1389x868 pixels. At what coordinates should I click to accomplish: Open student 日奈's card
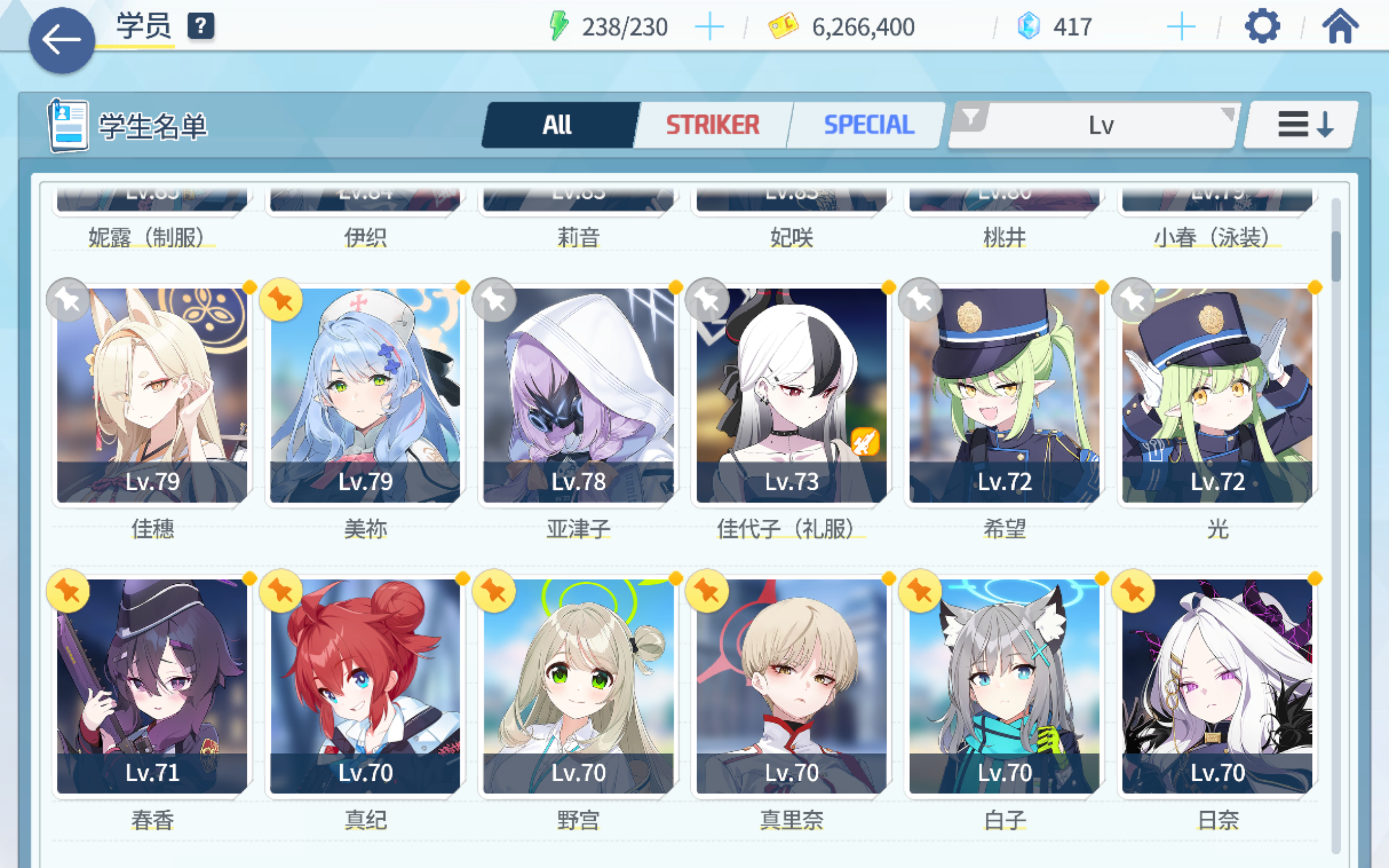[x=1217, y=687]
